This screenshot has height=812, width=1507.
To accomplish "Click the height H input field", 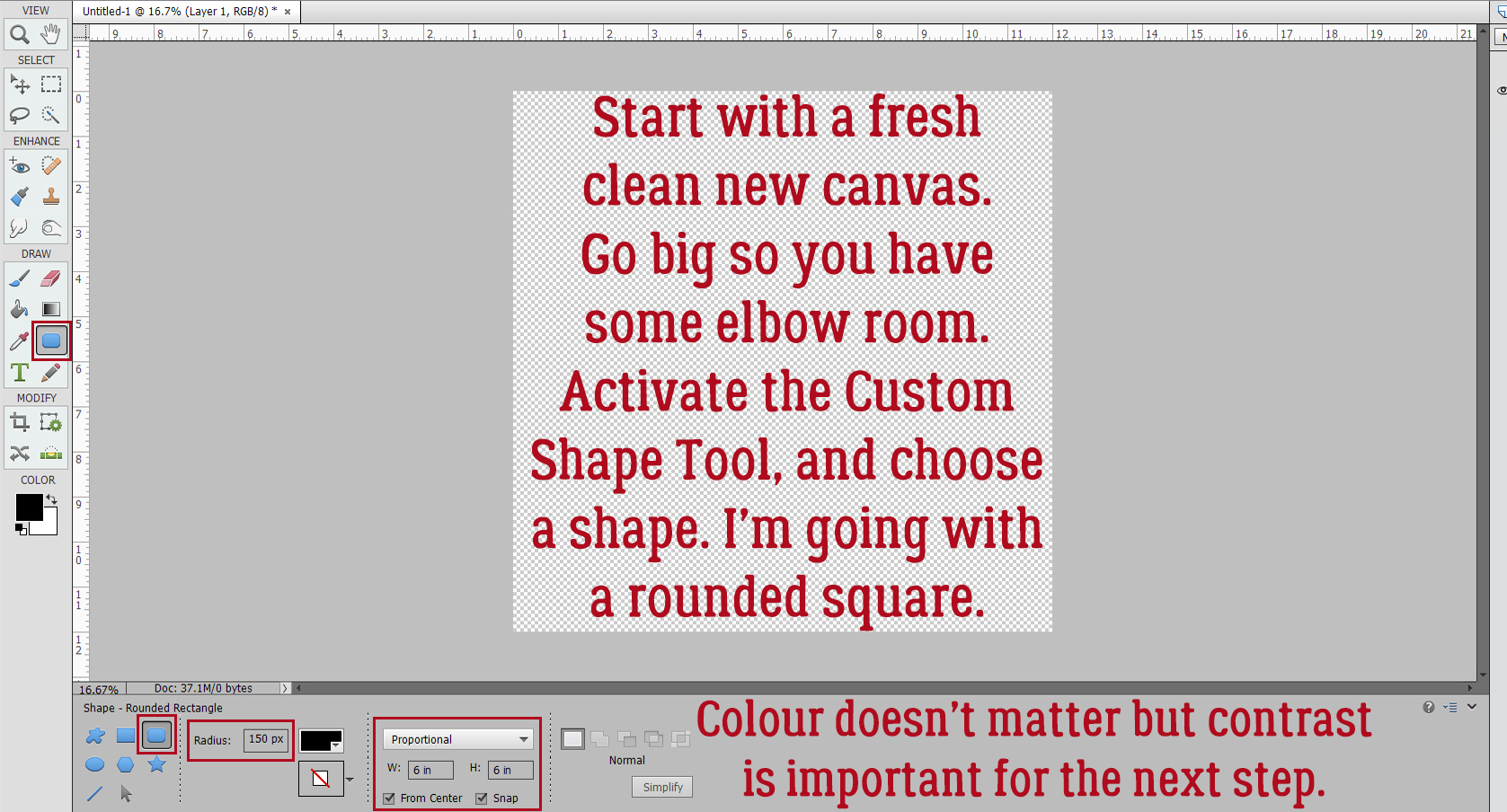I will click(510, 770).
